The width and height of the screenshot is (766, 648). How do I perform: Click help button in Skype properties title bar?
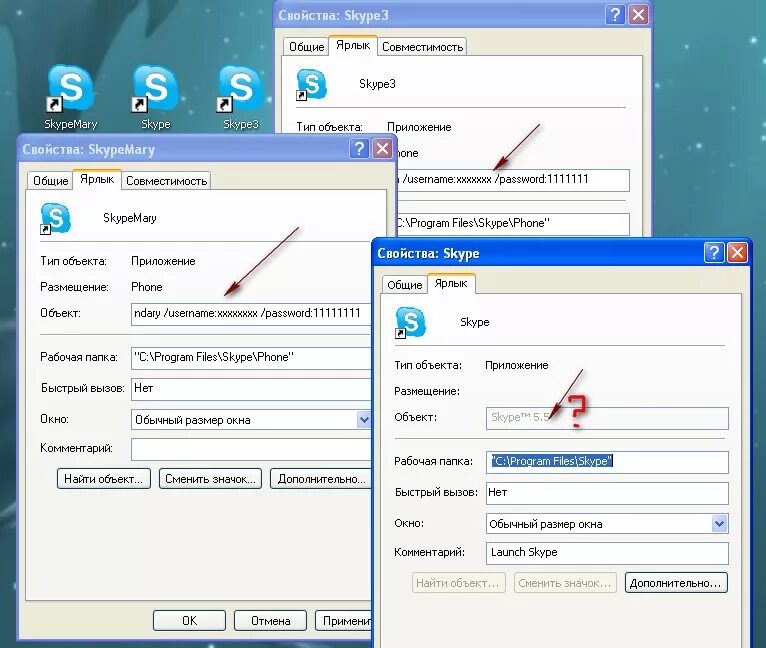[714, 253]
